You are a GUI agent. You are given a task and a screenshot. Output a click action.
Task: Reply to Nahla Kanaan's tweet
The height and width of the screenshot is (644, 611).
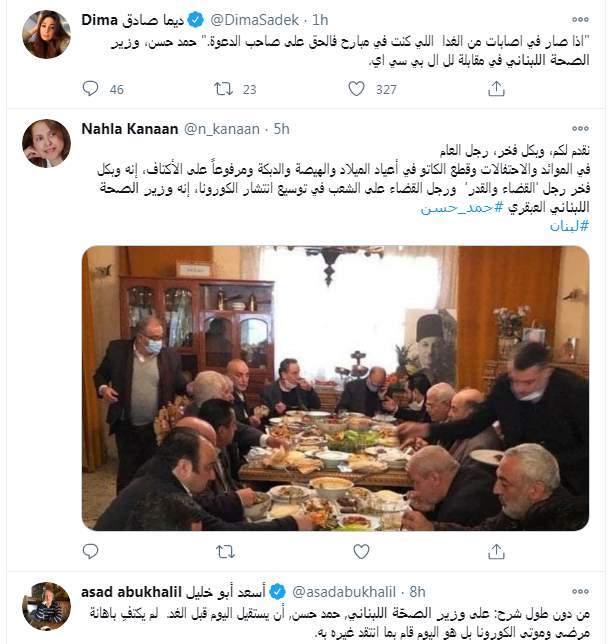[90, 551]
